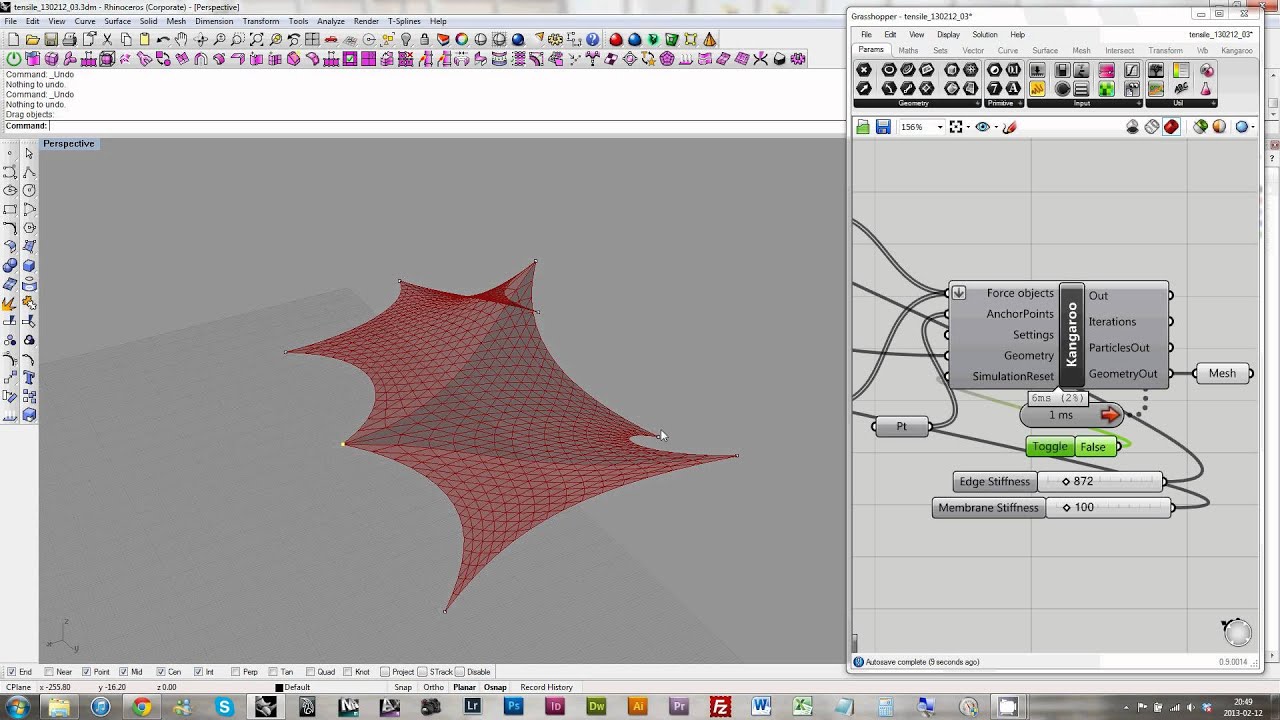Click the Undo arrow icon in Rhino
The width and height of the screenshot is (1280, 720).
point(163,40)
